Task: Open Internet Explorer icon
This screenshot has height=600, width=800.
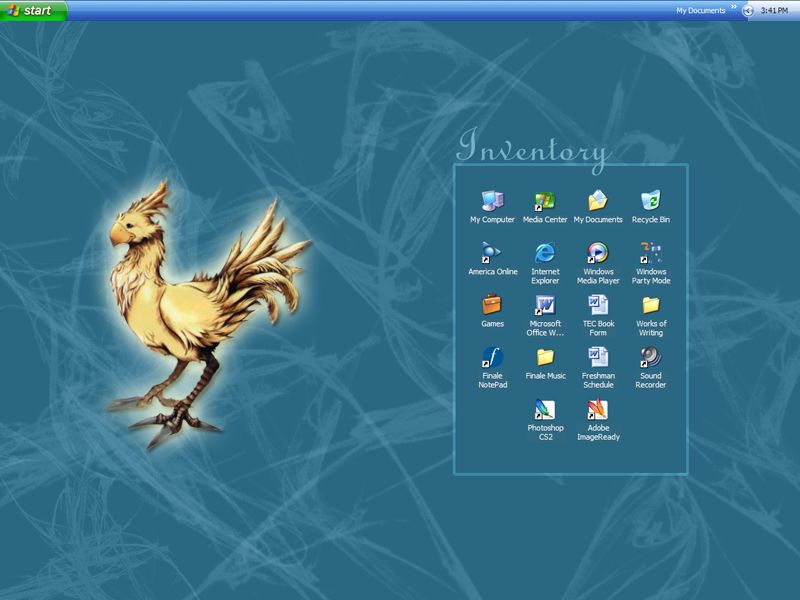Action: pyautogui.click(x=545, y=263)
